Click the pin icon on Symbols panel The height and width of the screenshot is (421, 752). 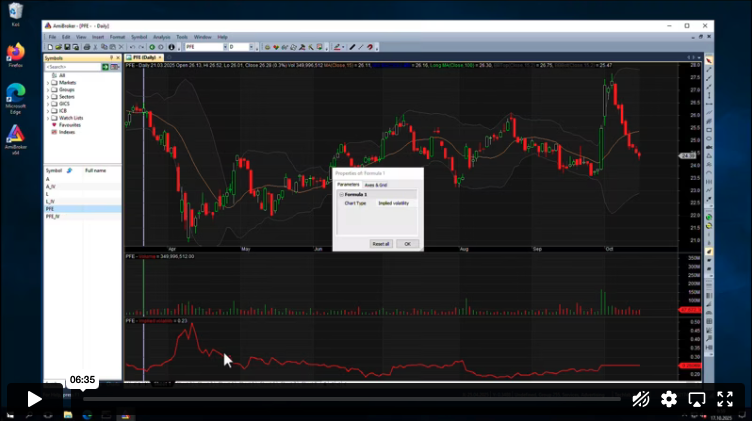(111, 58)
